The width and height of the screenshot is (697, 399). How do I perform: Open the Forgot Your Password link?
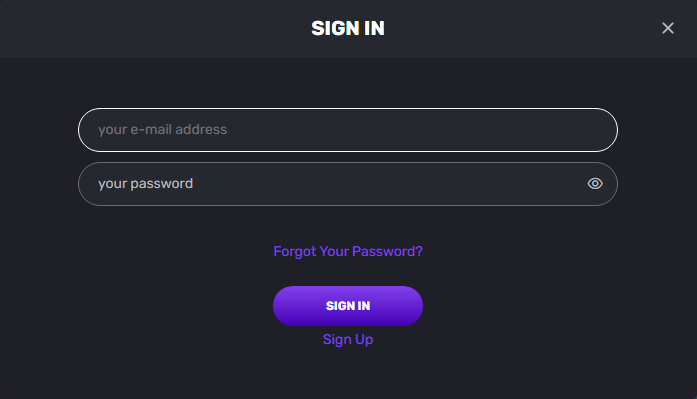click(x=348, y=251)
